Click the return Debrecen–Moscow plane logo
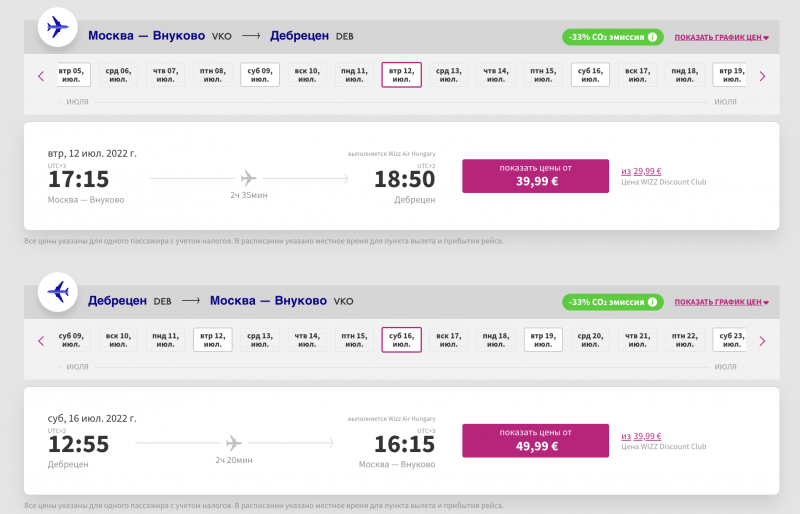Viewport: 800px width, 514px height. point(58,291)
